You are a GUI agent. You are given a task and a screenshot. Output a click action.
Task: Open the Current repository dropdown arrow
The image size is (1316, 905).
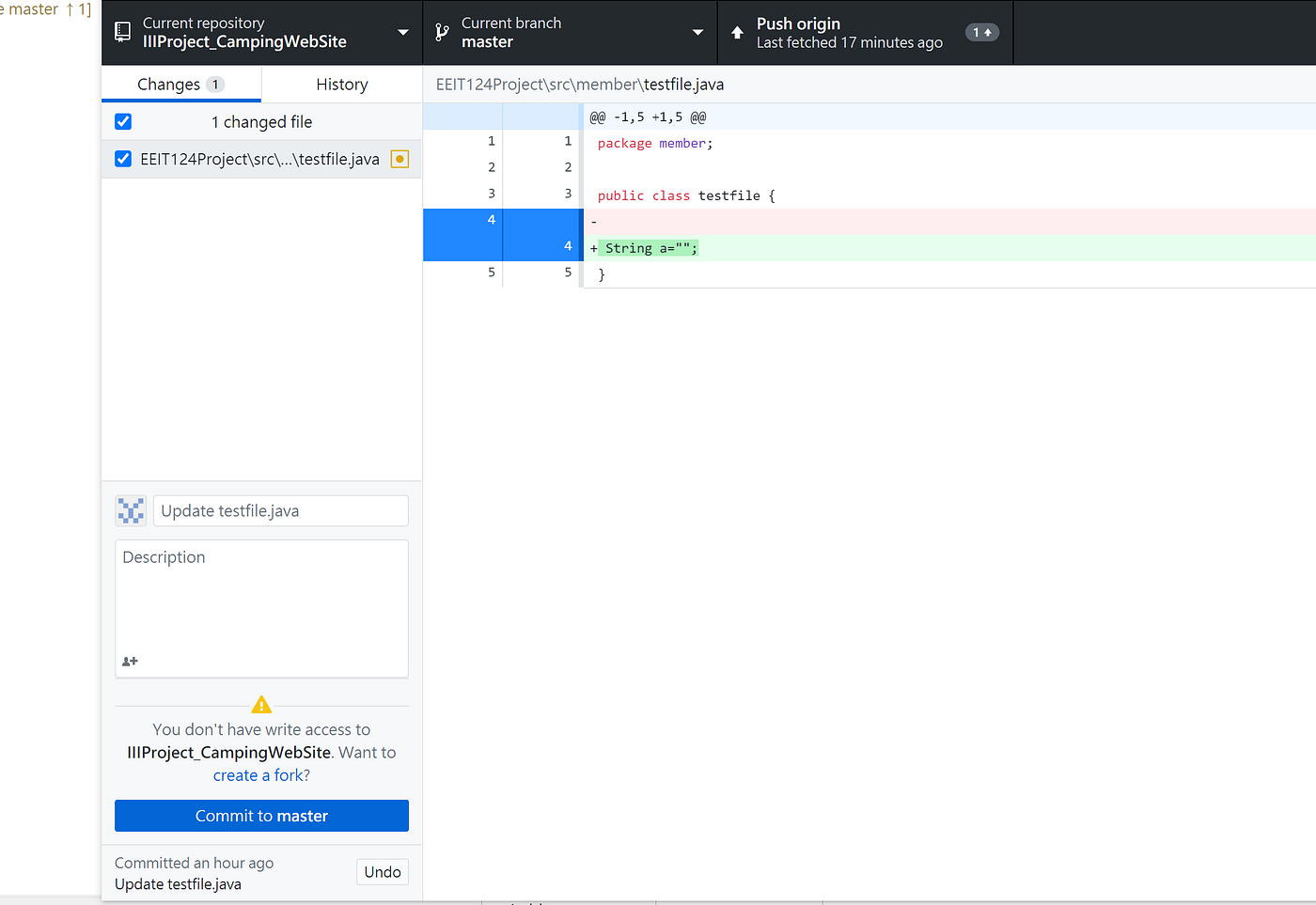point(403,32)
